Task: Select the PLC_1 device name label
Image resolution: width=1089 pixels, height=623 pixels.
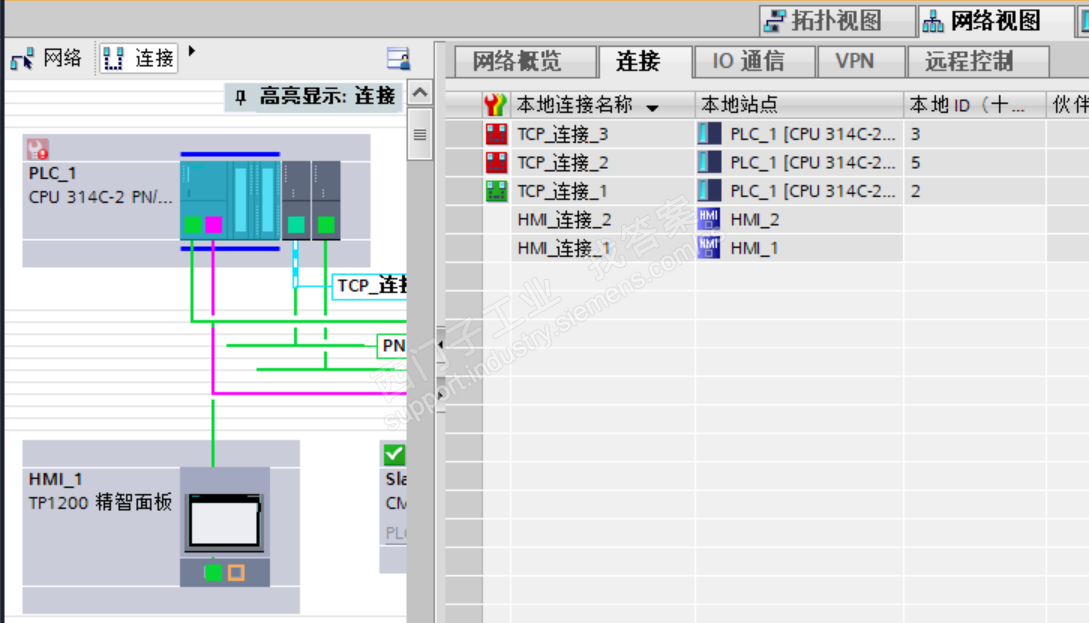Action: click(x=52, y=173)
